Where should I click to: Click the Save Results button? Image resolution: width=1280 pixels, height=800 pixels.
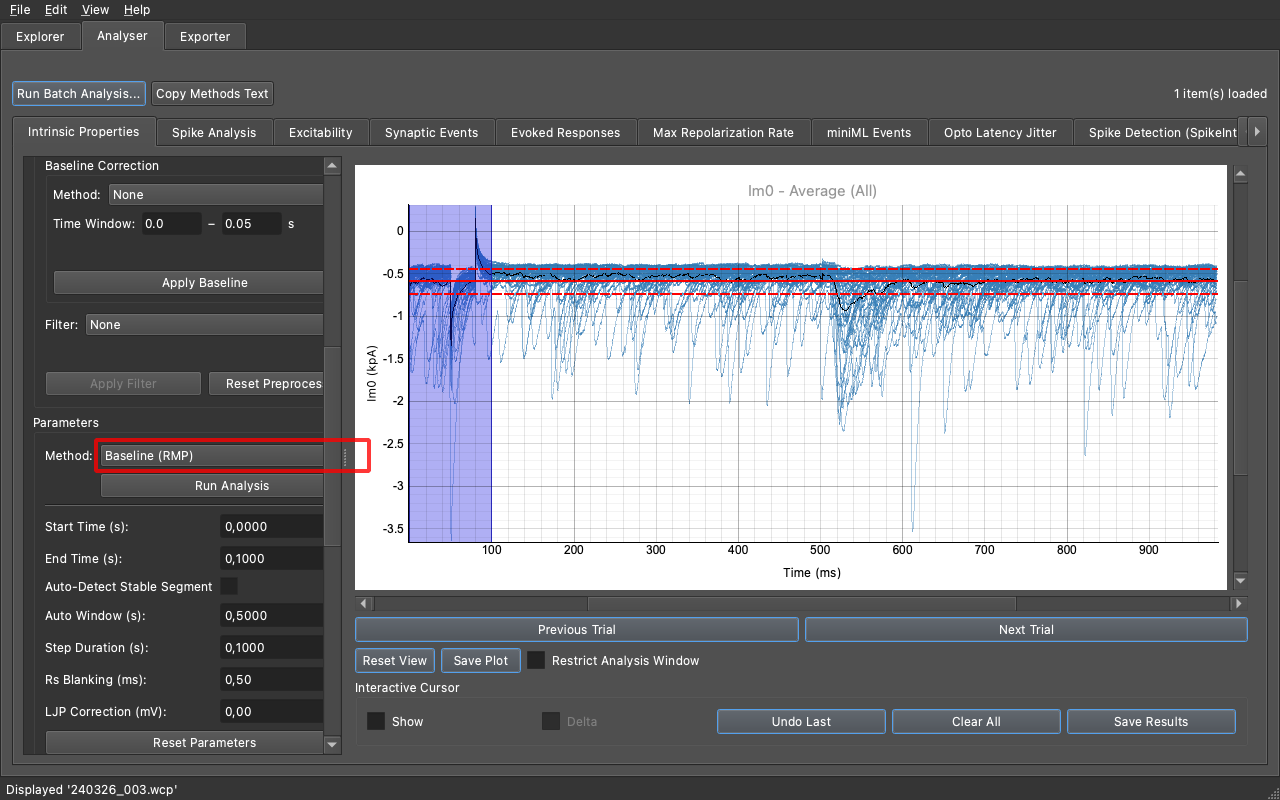coord(1151,722)
